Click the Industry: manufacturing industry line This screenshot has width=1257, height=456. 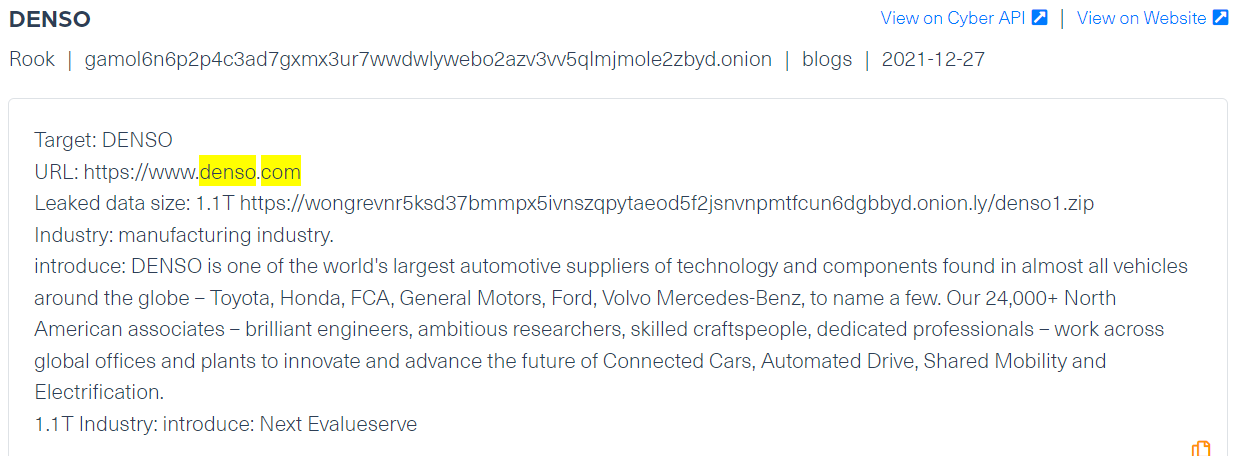tap(183, 236)
